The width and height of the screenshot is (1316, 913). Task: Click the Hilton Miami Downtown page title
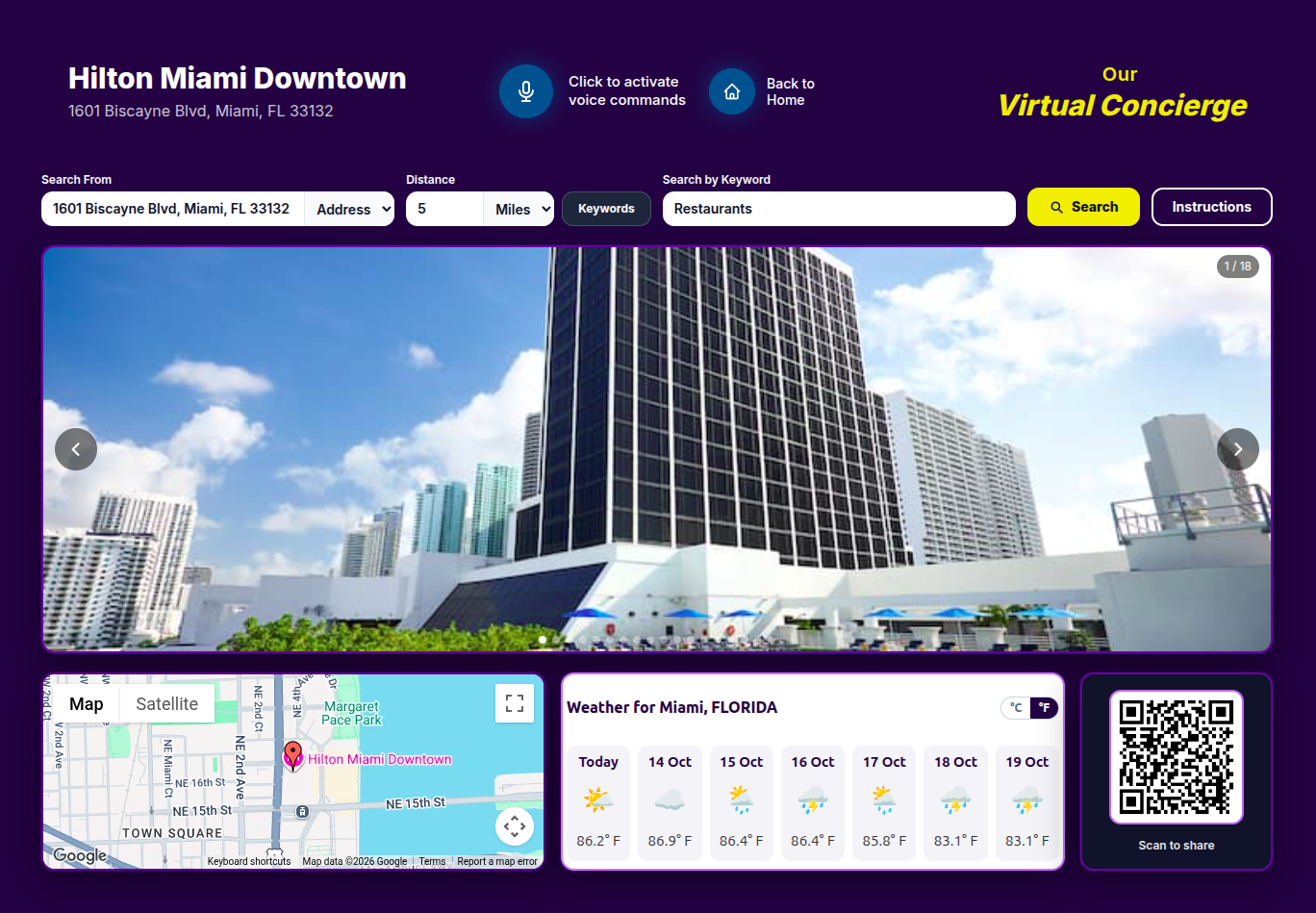(238, 78)
